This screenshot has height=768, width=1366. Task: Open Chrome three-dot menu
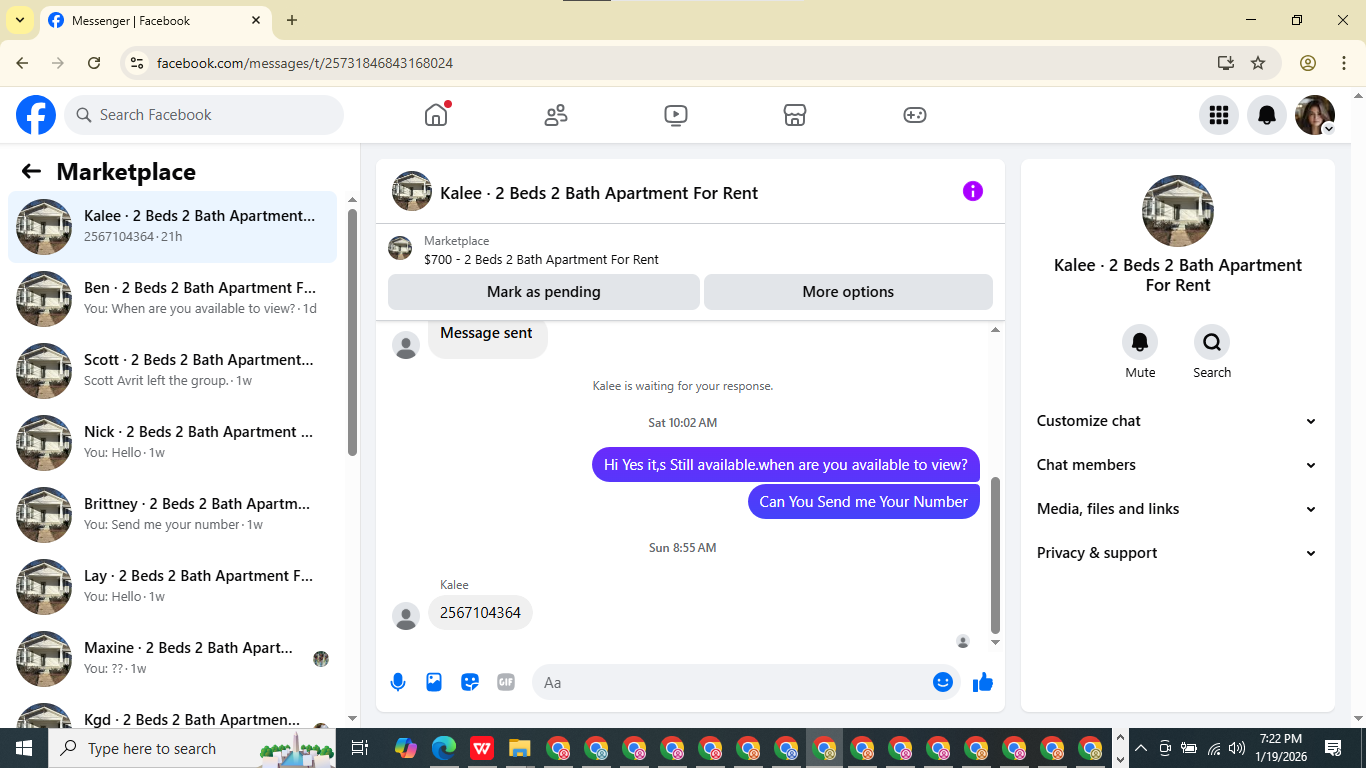click(x=1344, y=63)
